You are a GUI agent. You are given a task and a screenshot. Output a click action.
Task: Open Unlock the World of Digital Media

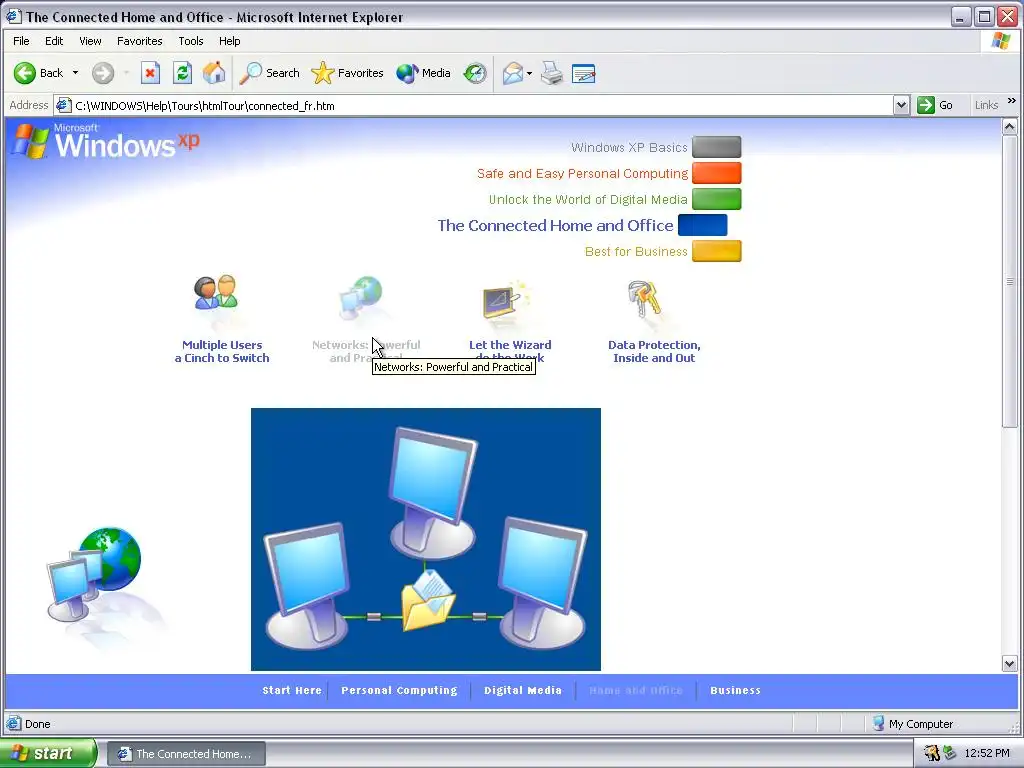(x=588, y=200)
